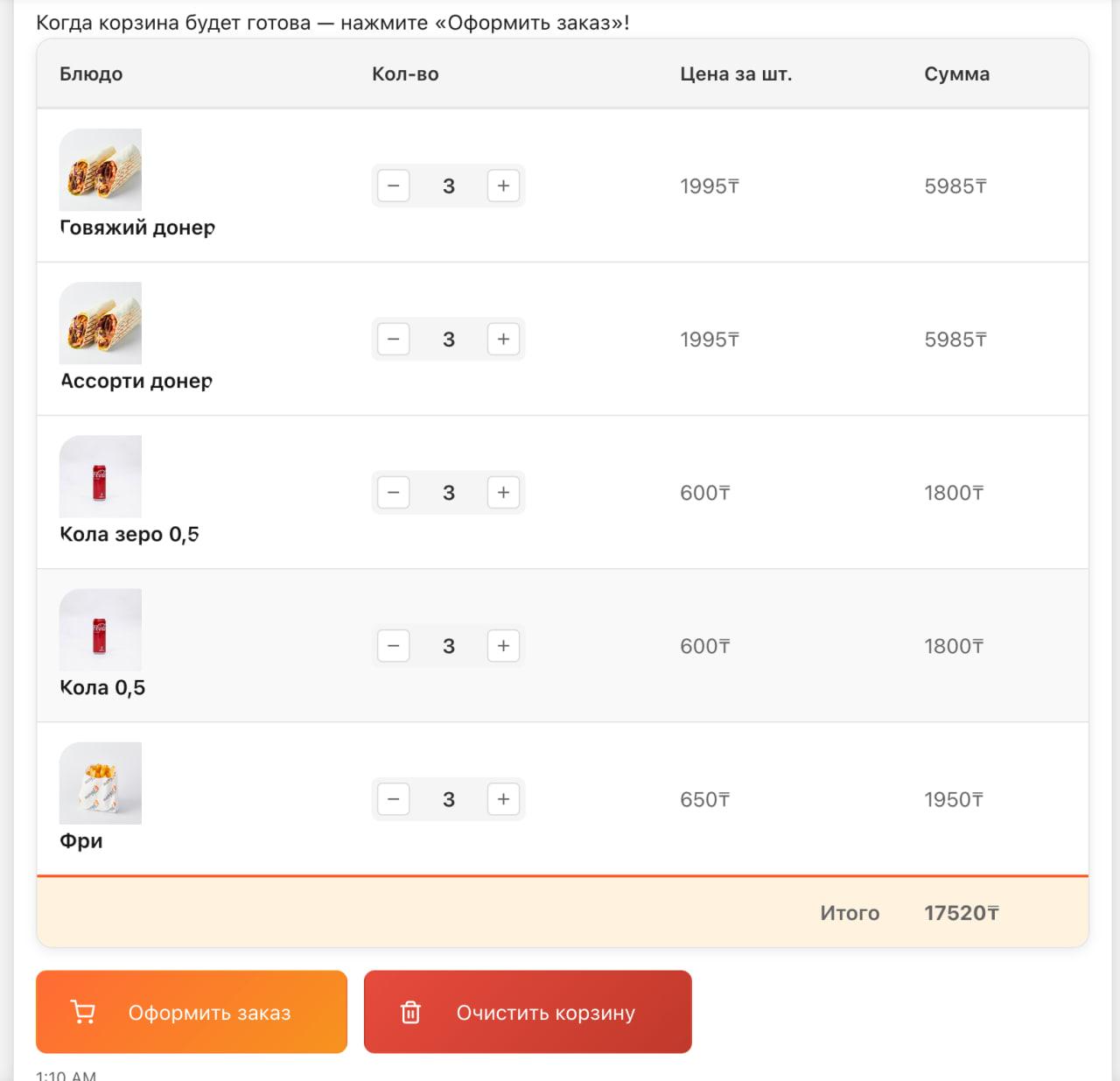
Task: Decrease Говяжий донер quantity with minus
Action: click(x=394, y=186)
